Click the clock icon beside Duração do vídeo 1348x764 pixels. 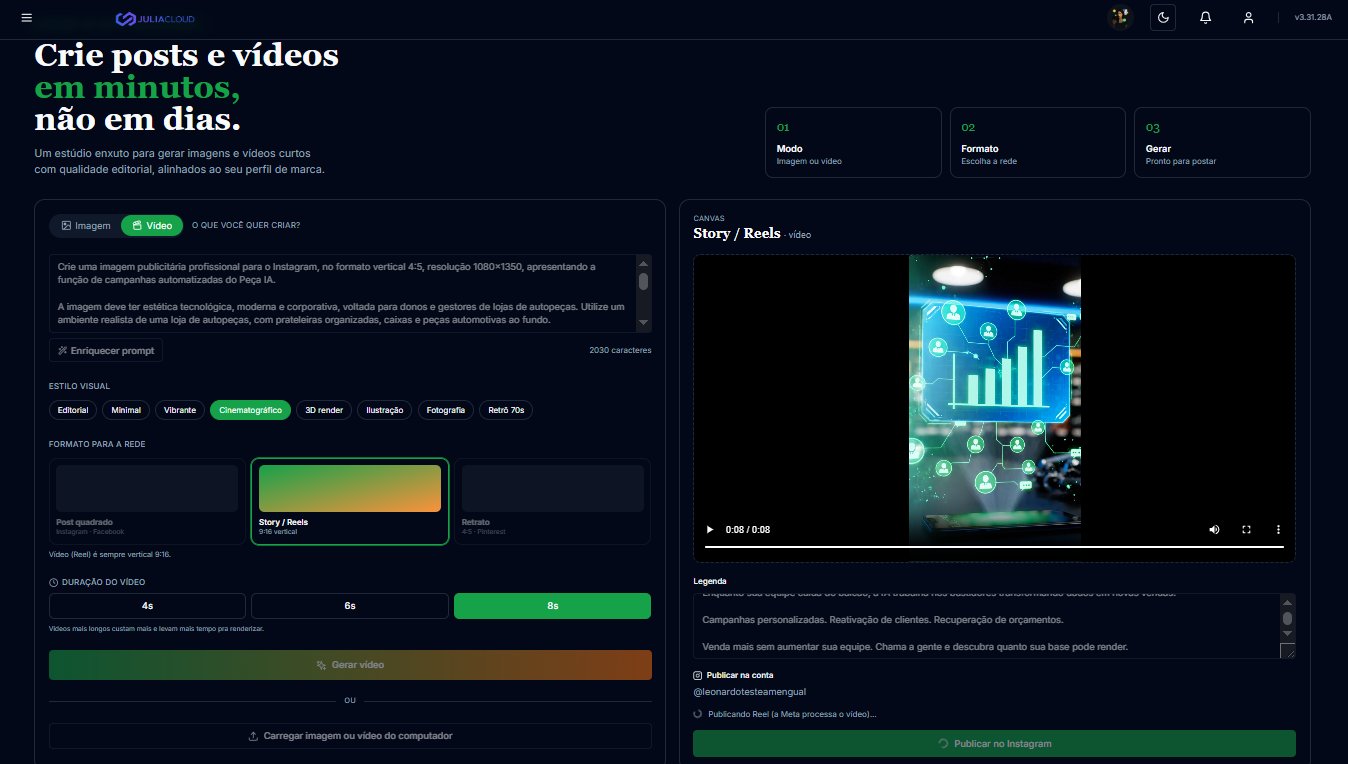(53, 582)
